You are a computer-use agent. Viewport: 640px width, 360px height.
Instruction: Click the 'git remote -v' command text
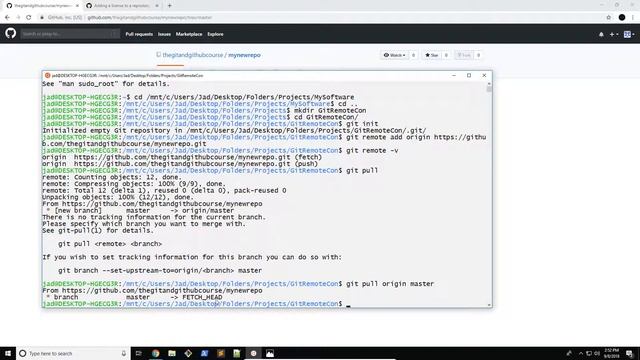(372, 151)
